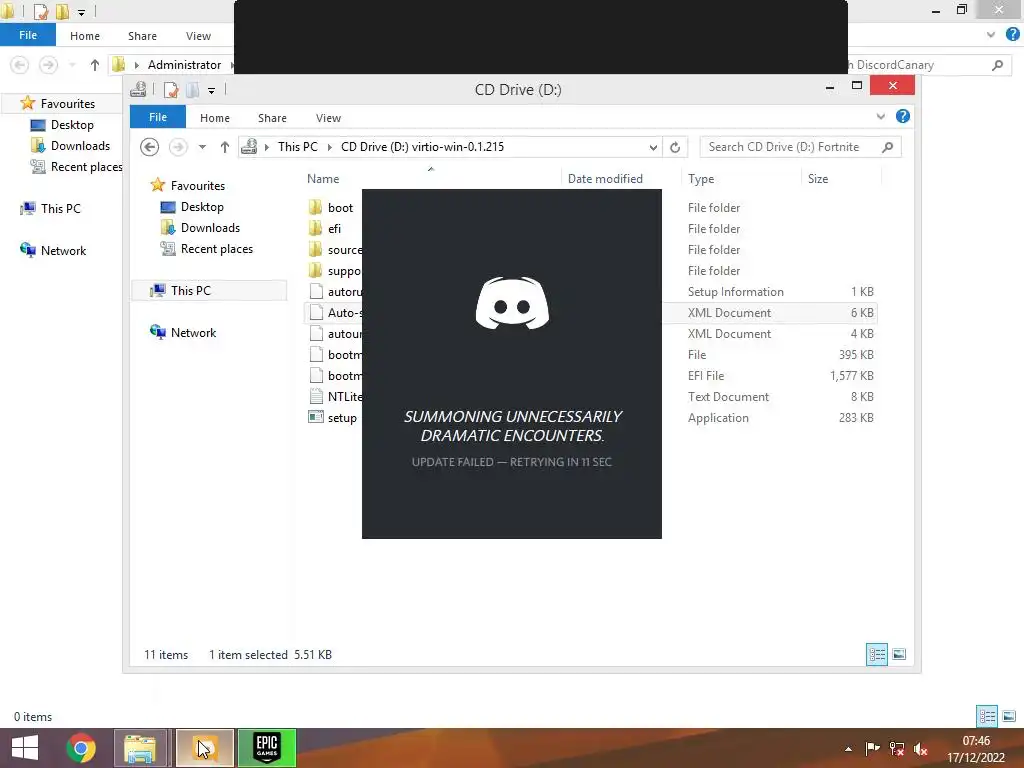Click the Discord logo on update splash
The image size is (1024, 768).
tap(512, 303)
